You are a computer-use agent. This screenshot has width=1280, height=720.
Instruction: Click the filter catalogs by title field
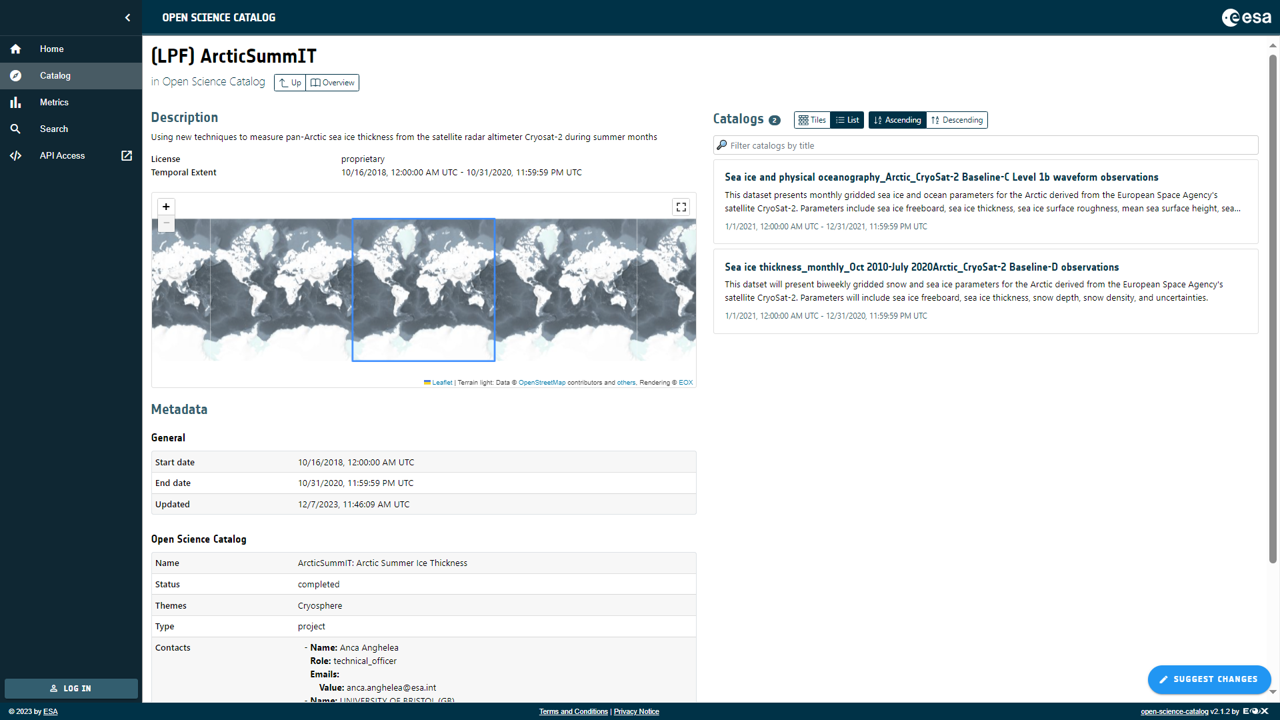tap(985, 144)
